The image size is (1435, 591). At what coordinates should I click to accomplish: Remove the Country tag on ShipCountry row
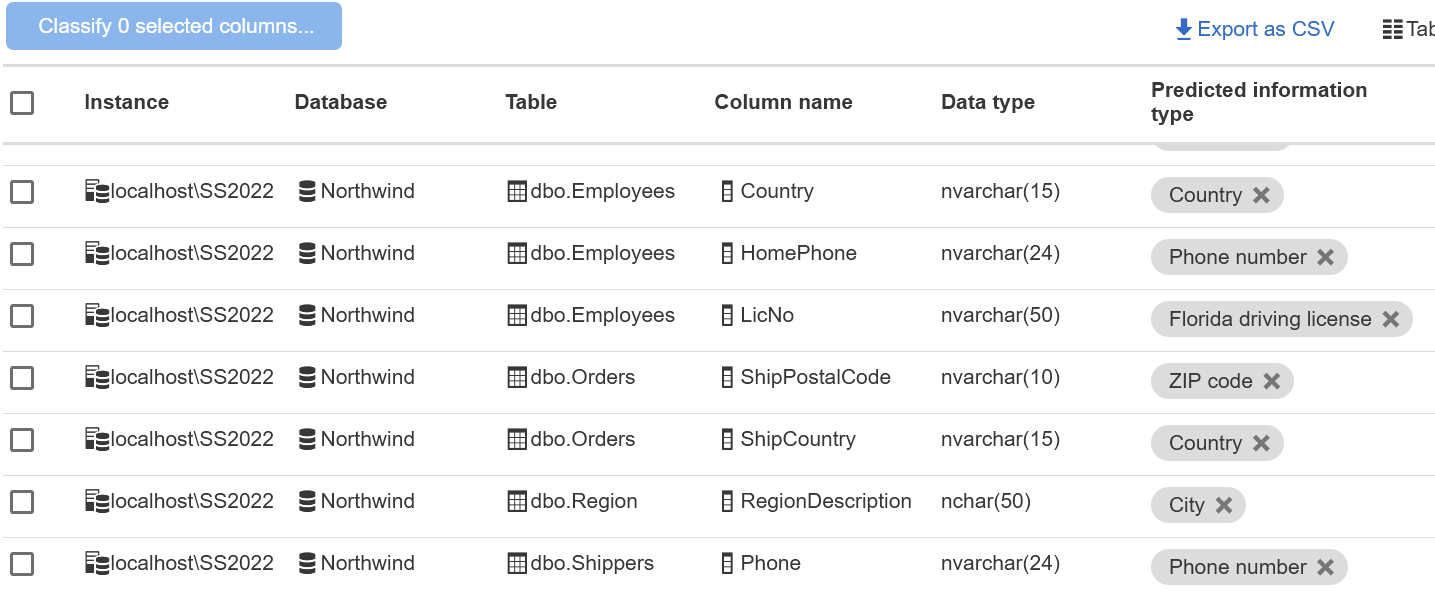tap(1261, 443)
